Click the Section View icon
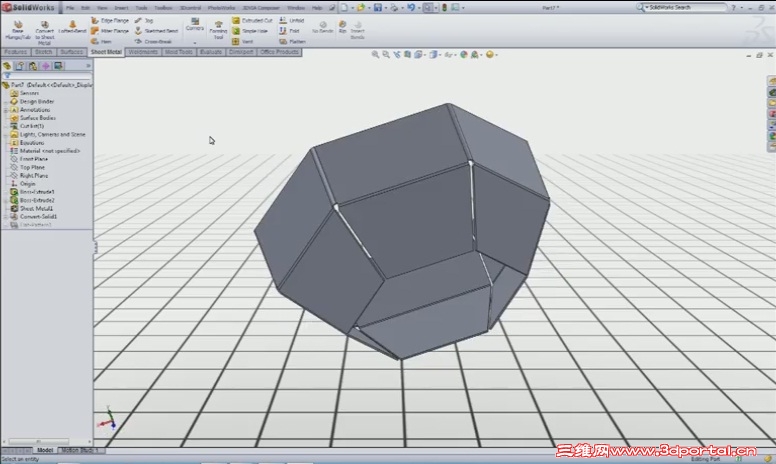Viewport: 776px width, 464px height. 407,54
